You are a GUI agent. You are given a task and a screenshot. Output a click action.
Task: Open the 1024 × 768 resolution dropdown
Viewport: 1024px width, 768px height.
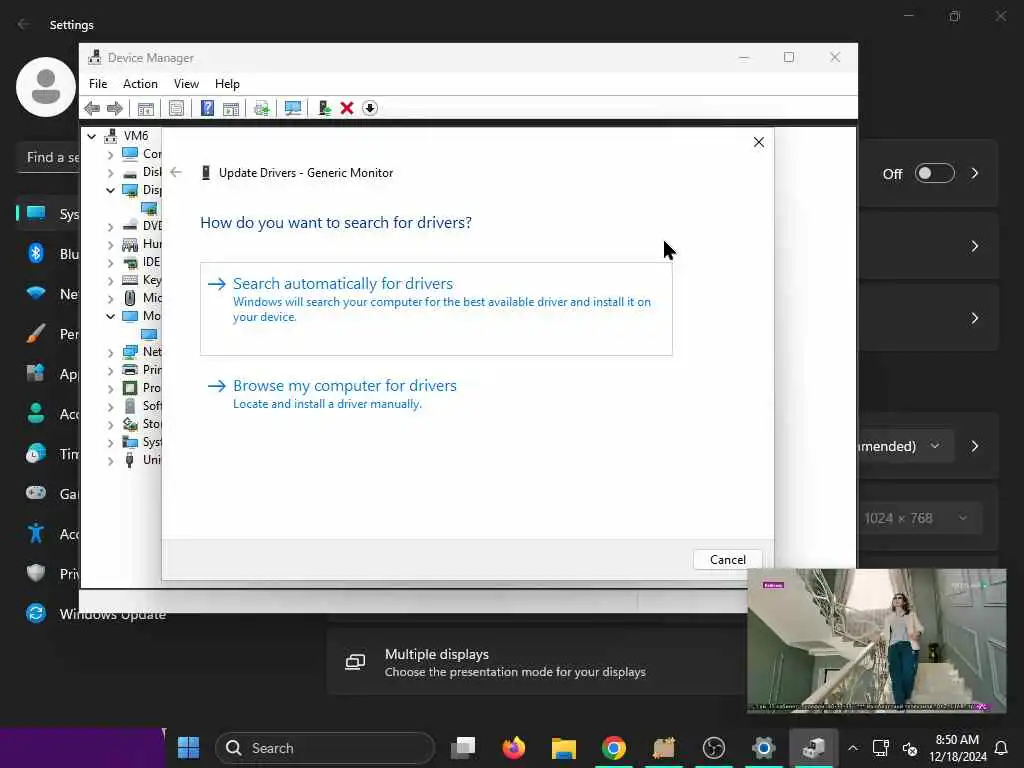coord(920,519)
